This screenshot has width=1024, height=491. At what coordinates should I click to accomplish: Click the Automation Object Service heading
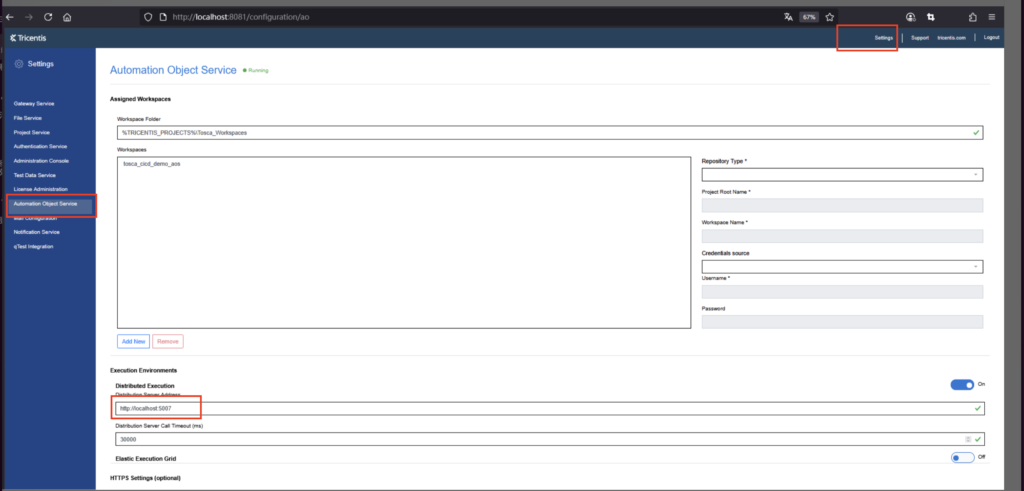coord(173,70)
